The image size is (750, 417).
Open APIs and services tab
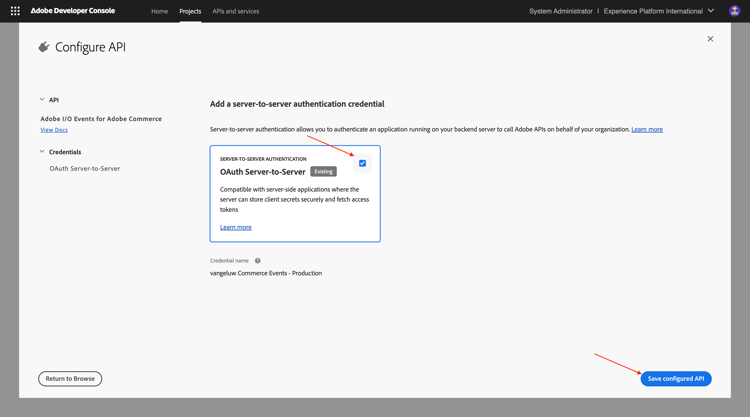click(x=235, y=11)
